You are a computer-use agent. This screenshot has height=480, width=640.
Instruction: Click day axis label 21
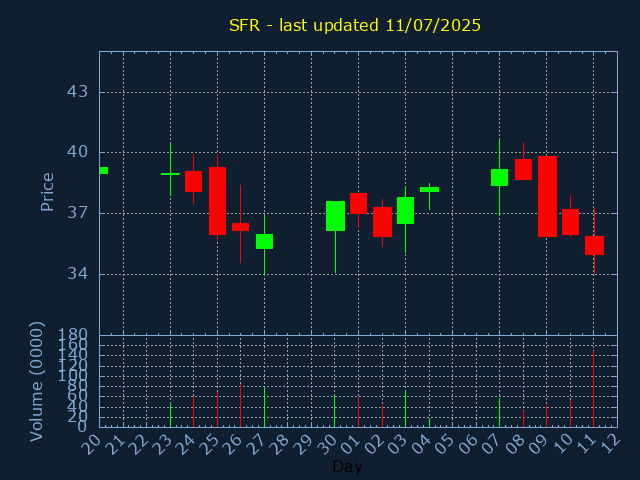point(115,444)
